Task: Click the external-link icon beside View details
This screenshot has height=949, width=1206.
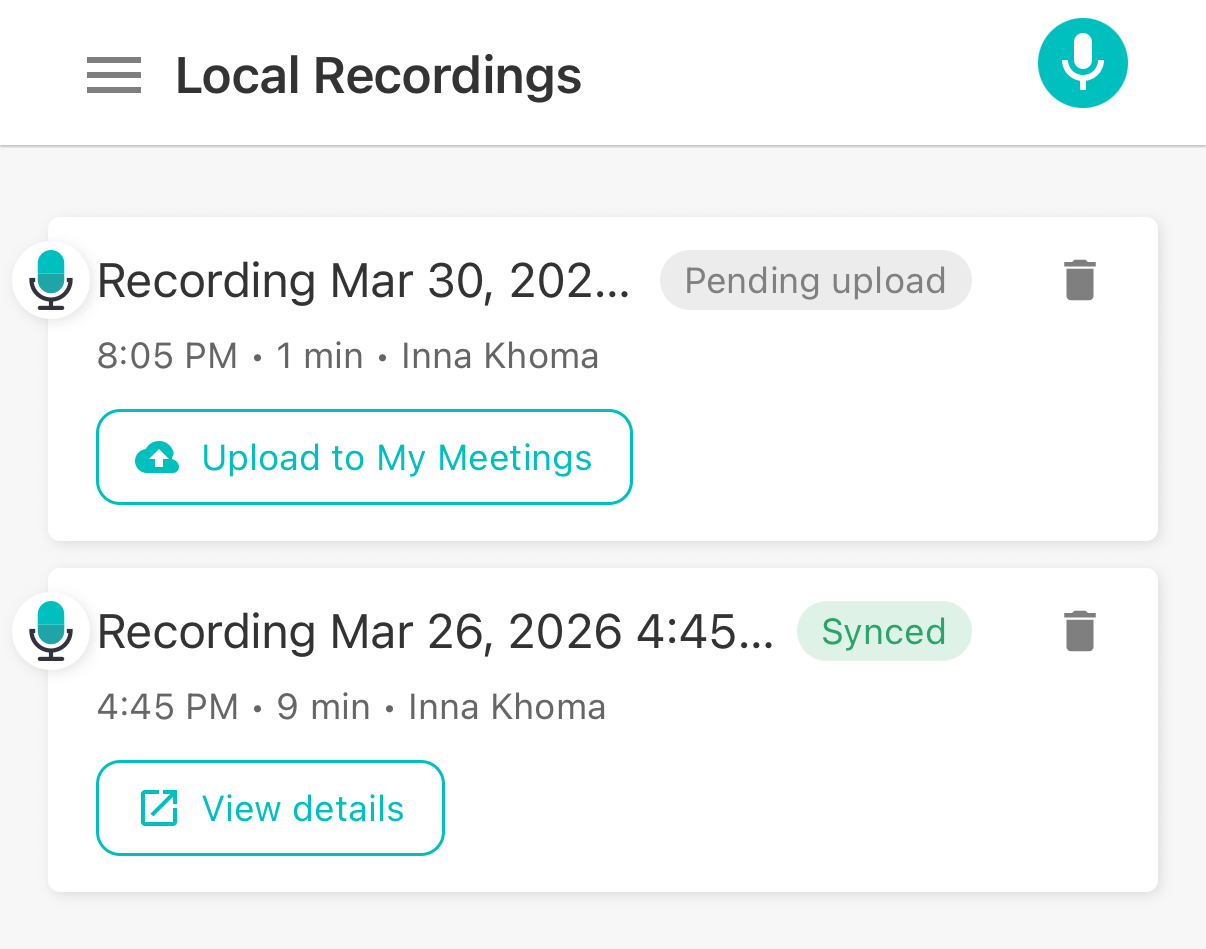Action: (158, 809)
